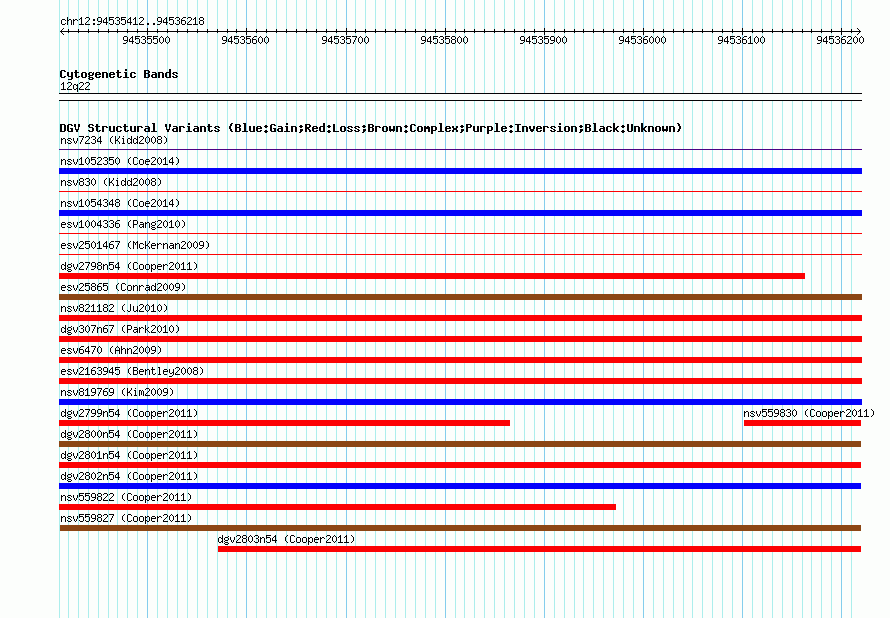Click ruler position 94536100
Image resolution: width=890 pixels, height=618 pixels.
pyautogui.click(x=741, y=40)
